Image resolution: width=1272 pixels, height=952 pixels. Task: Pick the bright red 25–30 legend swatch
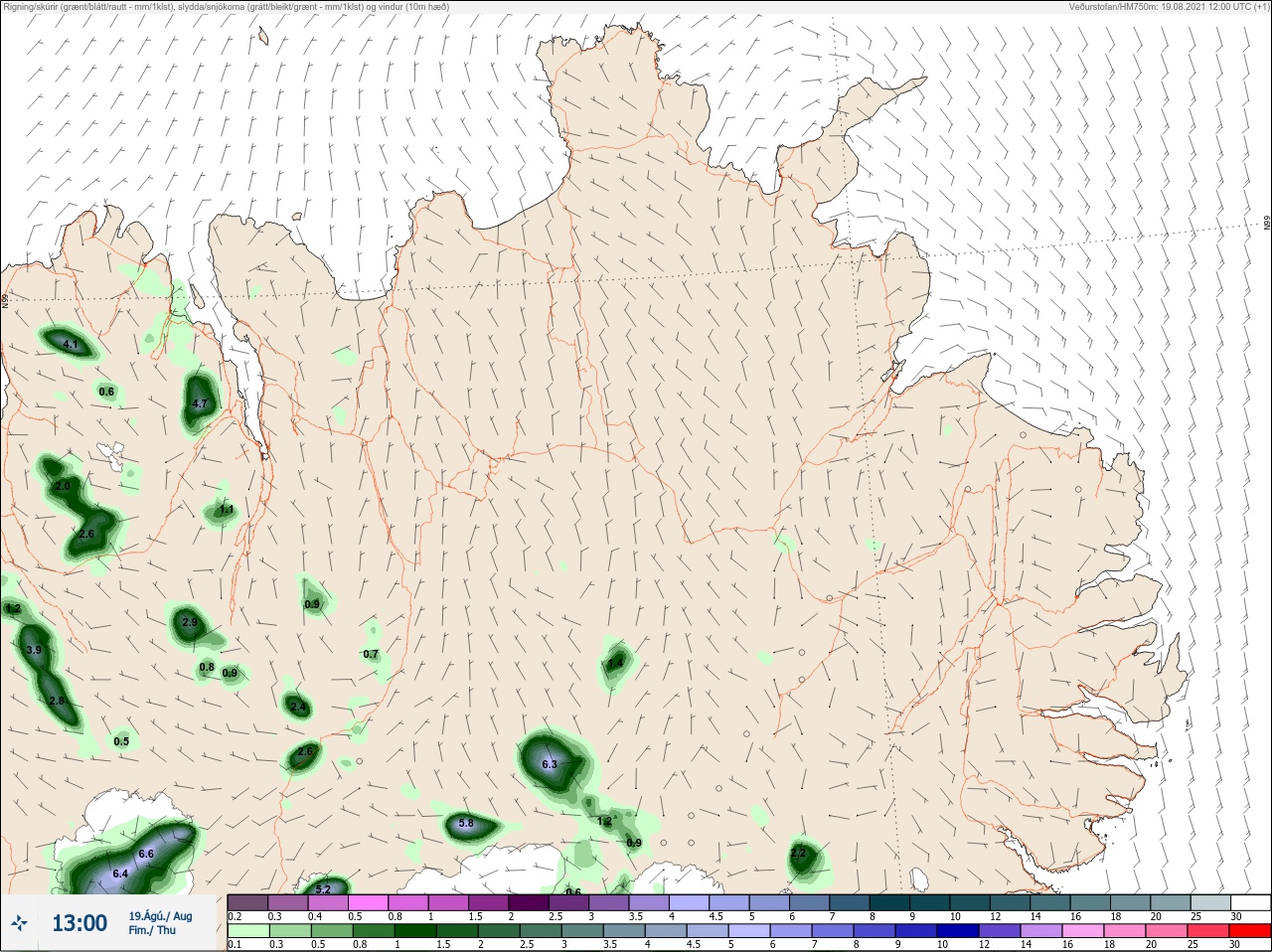click(1251, 931)
